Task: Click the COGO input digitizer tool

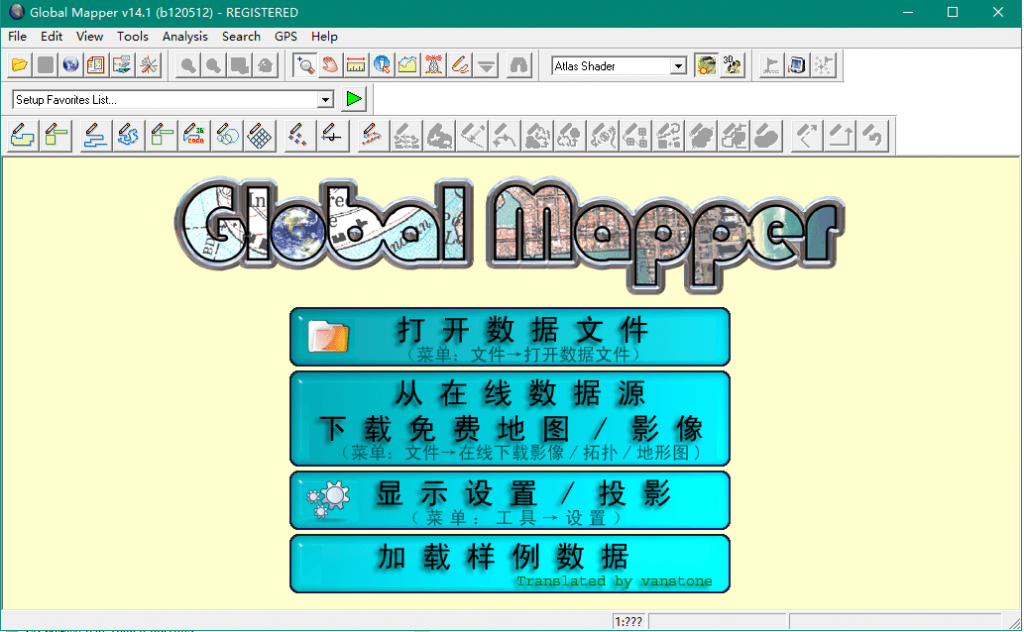Action: coord(195,135)
